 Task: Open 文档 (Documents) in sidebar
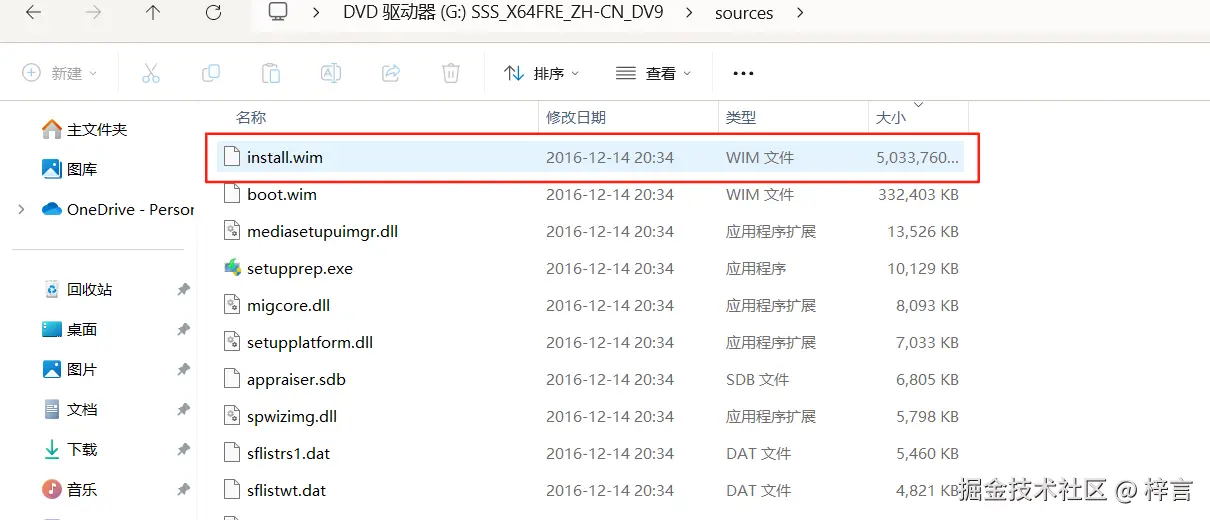click(x=70, y=410)
